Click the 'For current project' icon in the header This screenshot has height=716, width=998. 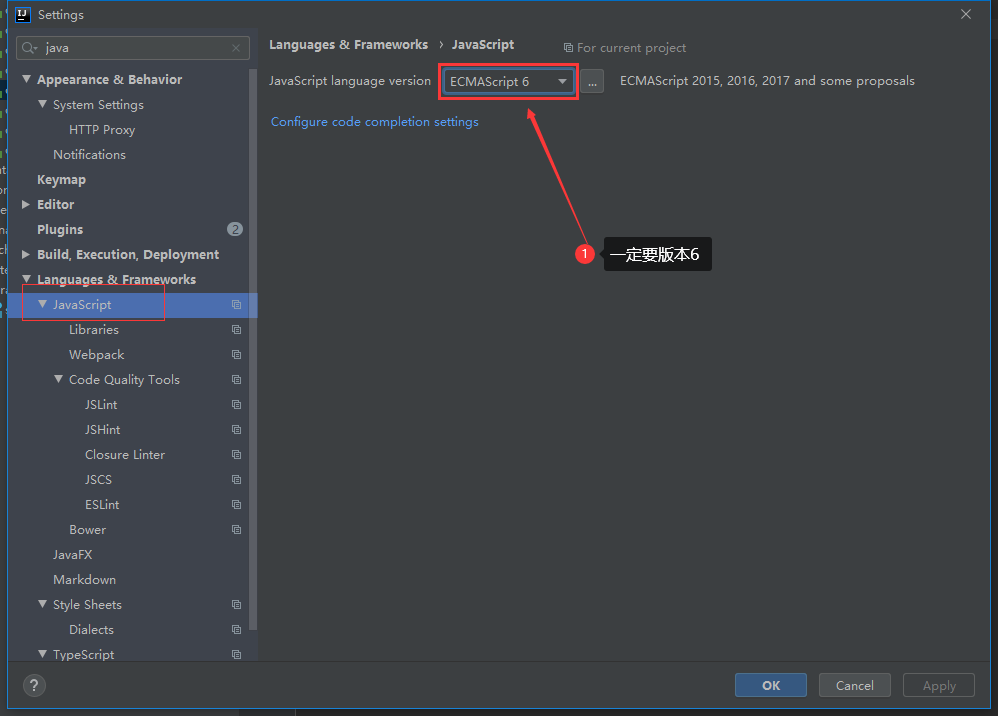tap(568, 48)
